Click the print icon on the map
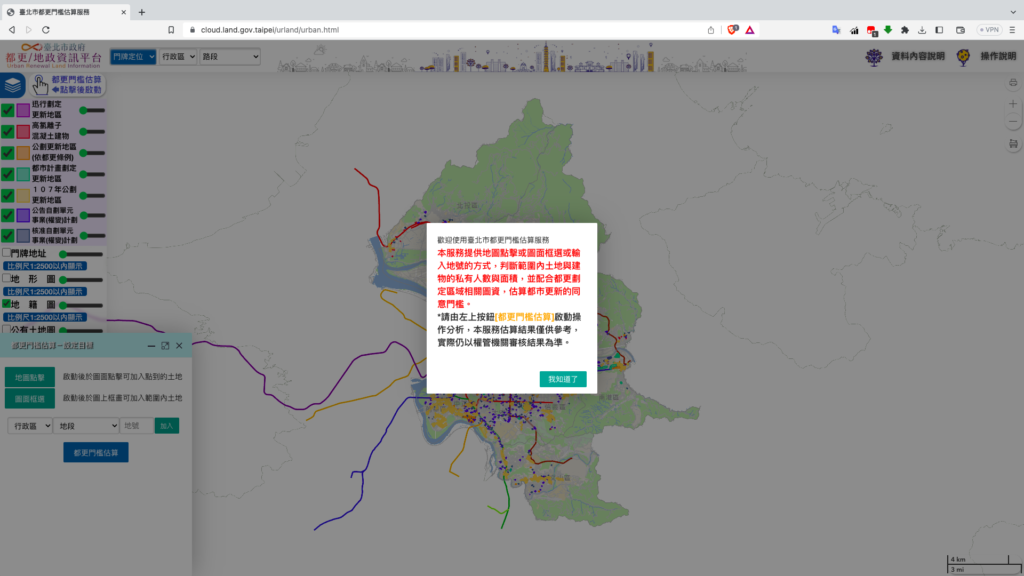 [x=1013, y=83]
